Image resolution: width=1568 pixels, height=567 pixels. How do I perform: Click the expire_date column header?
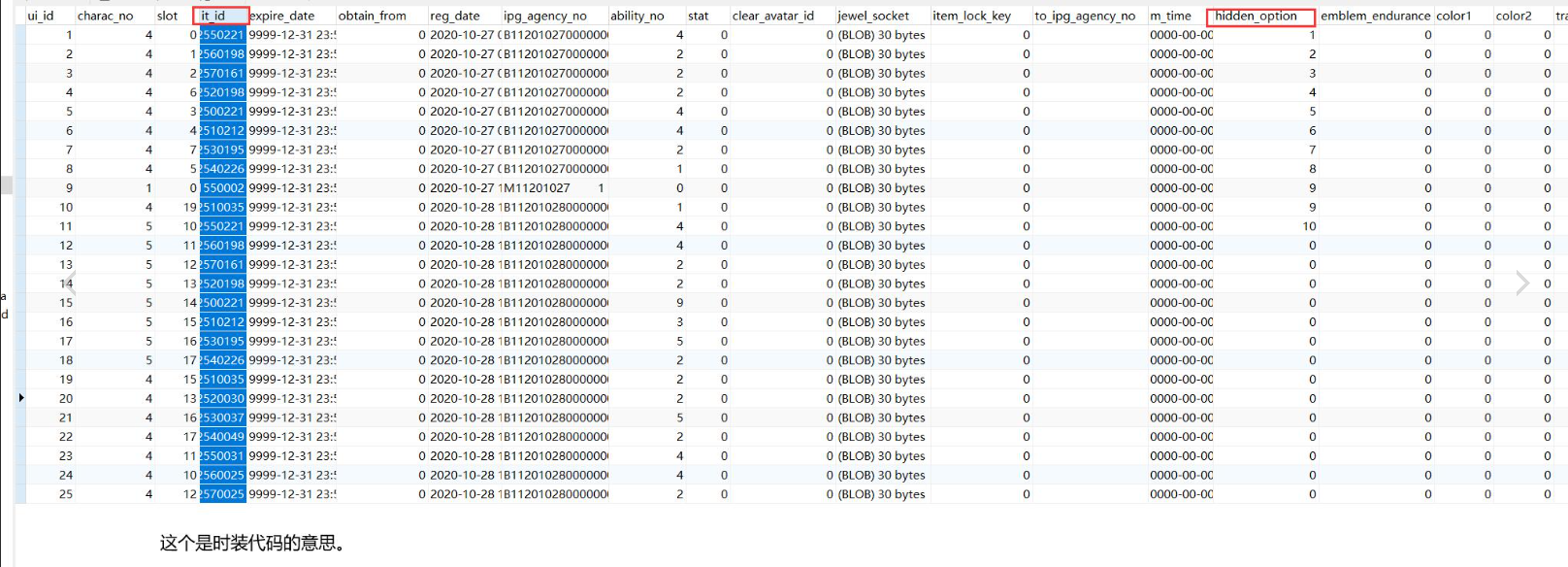click(282, 16)
